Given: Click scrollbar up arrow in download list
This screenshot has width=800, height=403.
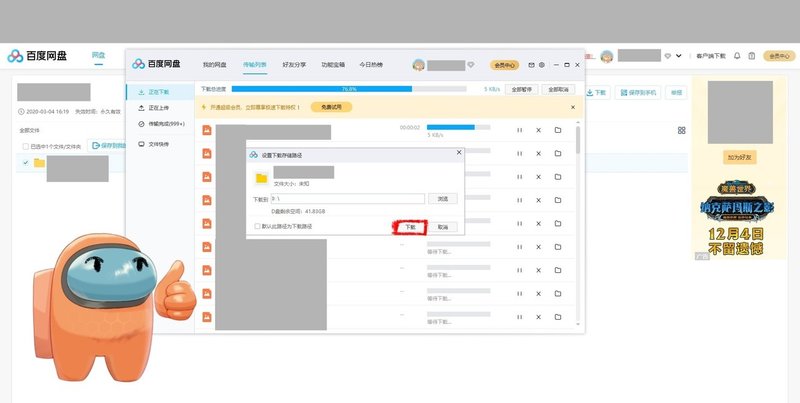Looking at the screenshot, I should click(578, 122).
